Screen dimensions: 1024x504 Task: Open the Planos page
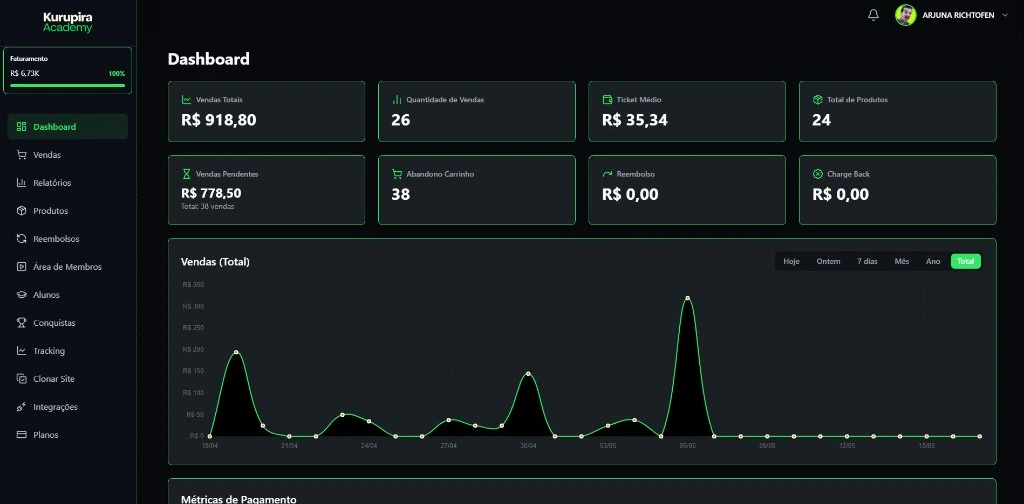[x=68, y=435]
